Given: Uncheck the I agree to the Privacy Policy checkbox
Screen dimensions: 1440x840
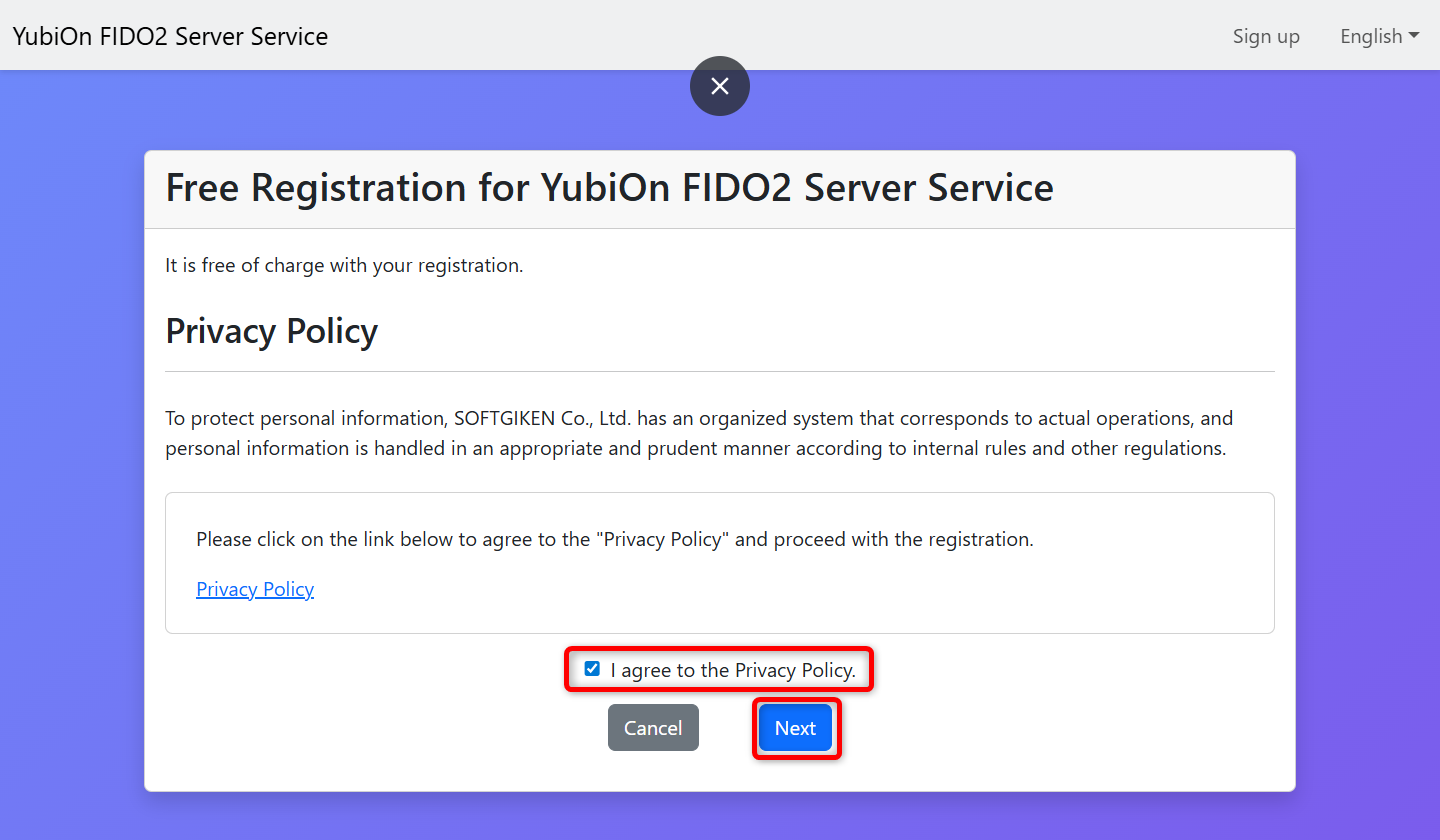Looking at the screenshot, I should 592,669.
